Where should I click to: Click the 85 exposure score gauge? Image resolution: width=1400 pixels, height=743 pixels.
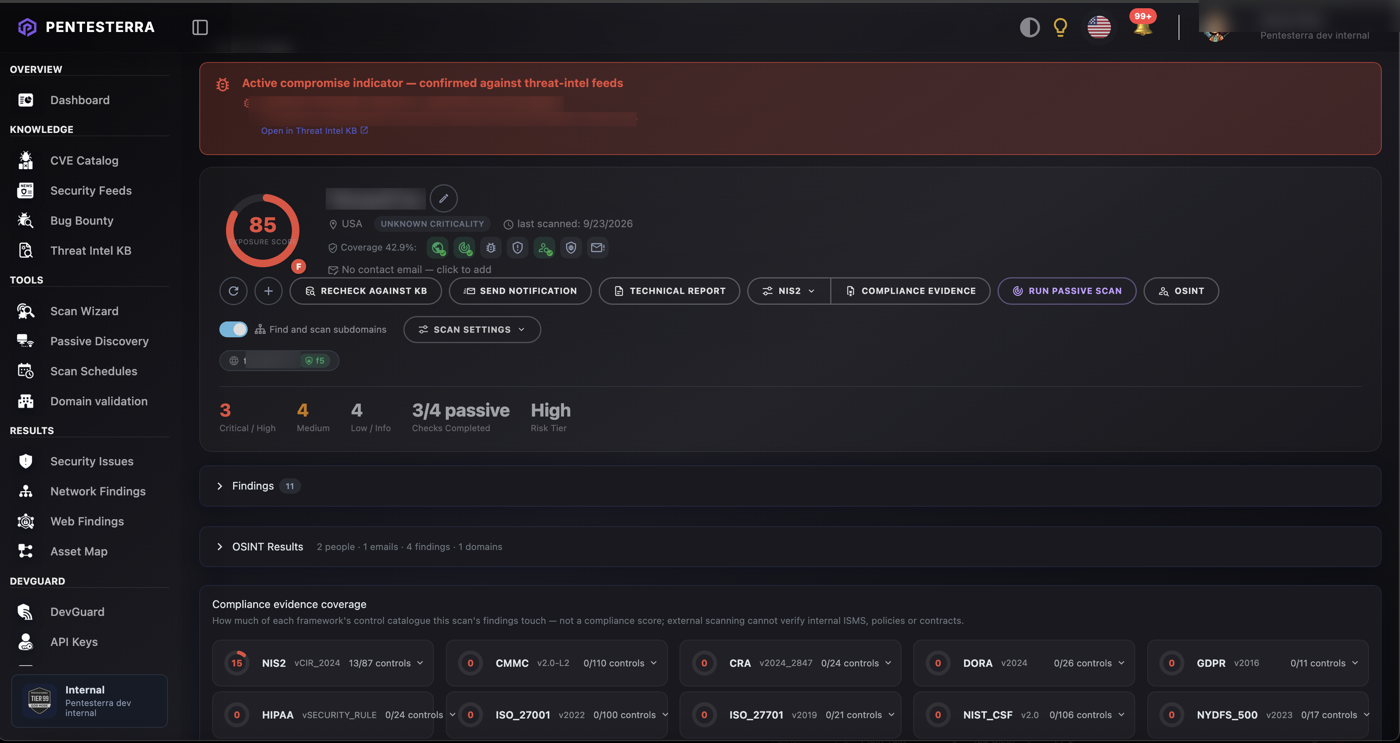pos(263,230)
